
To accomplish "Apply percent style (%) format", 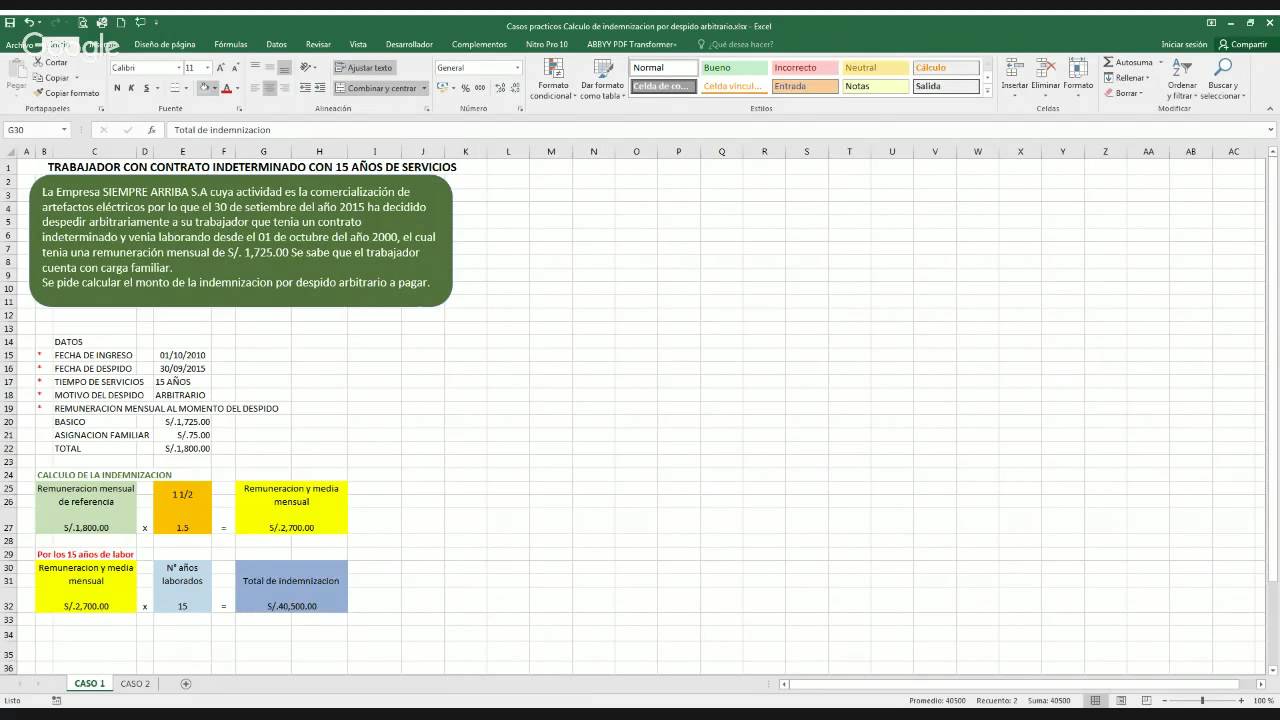I will tap(465, 88).
